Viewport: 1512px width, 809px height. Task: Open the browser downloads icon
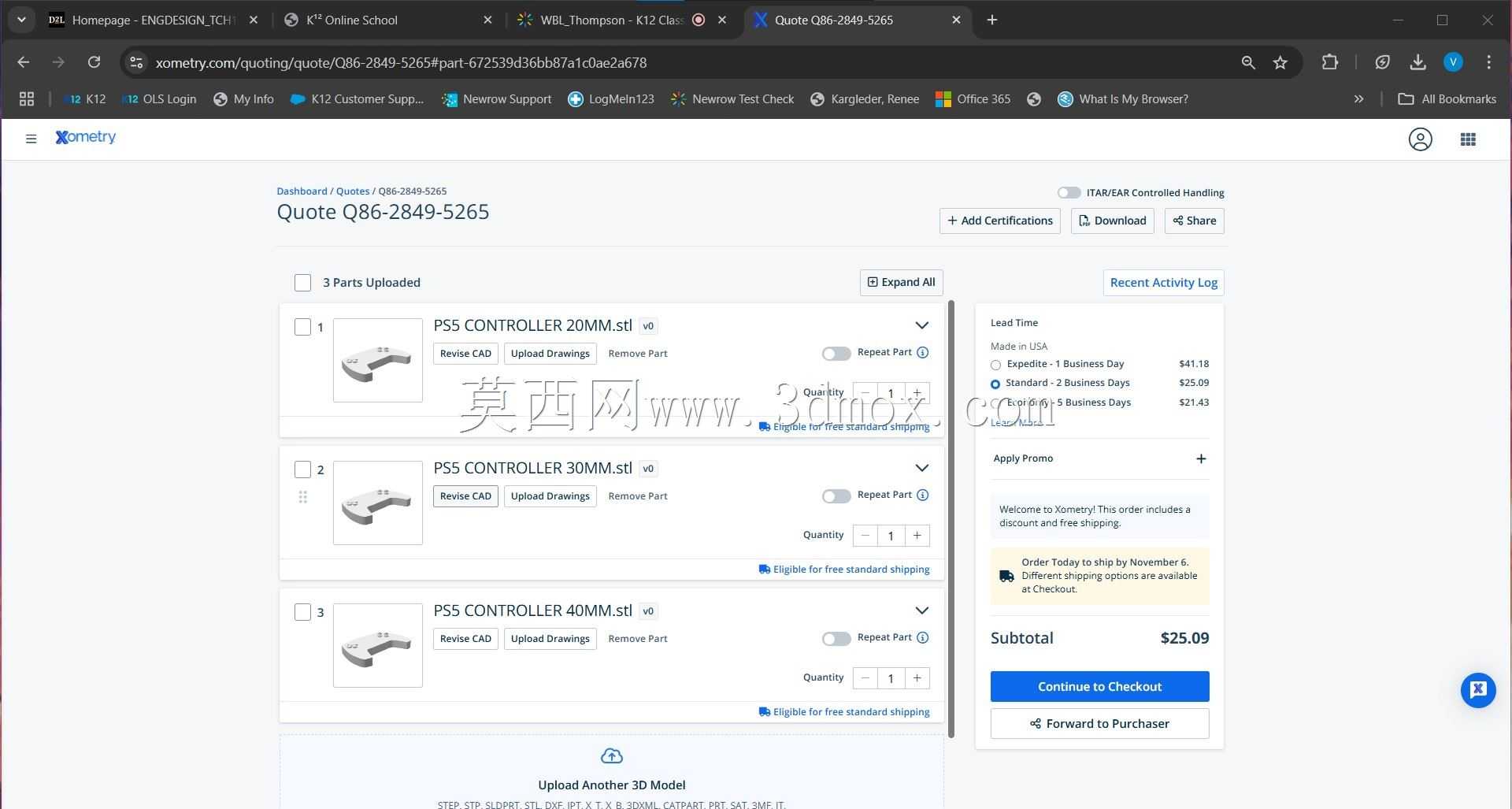coord(1417,62)
